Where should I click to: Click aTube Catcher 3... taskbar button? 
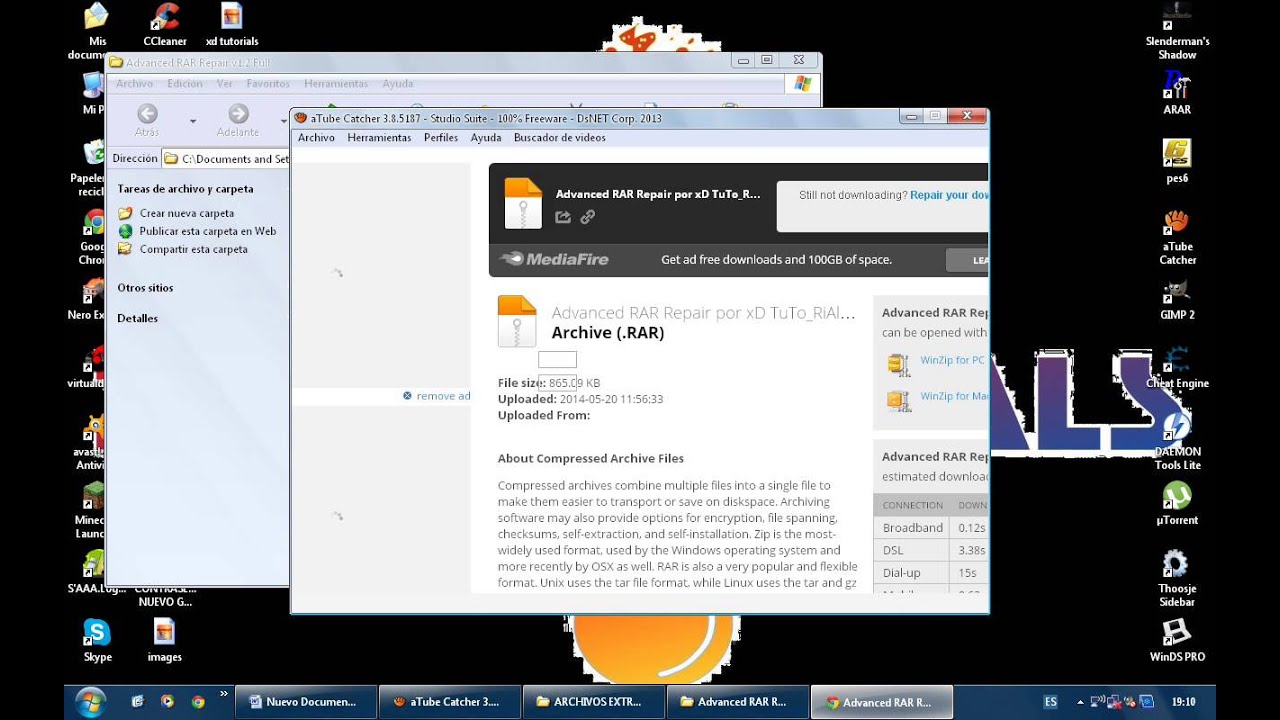tap(450, 702)
